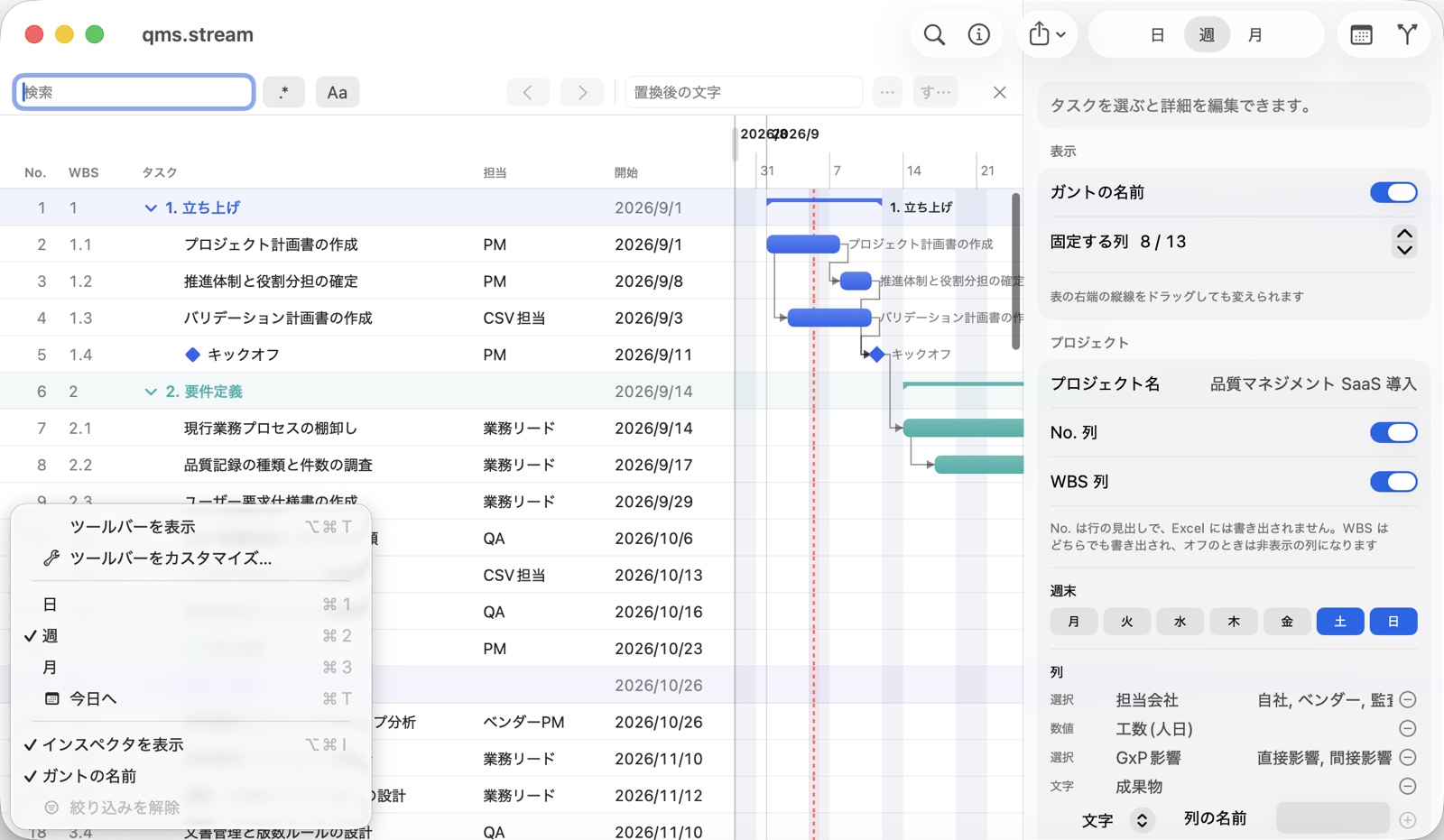The image size is (1444, 840).
Task: Choose 月 in the view menu
Action: click(x=191, y=668)
